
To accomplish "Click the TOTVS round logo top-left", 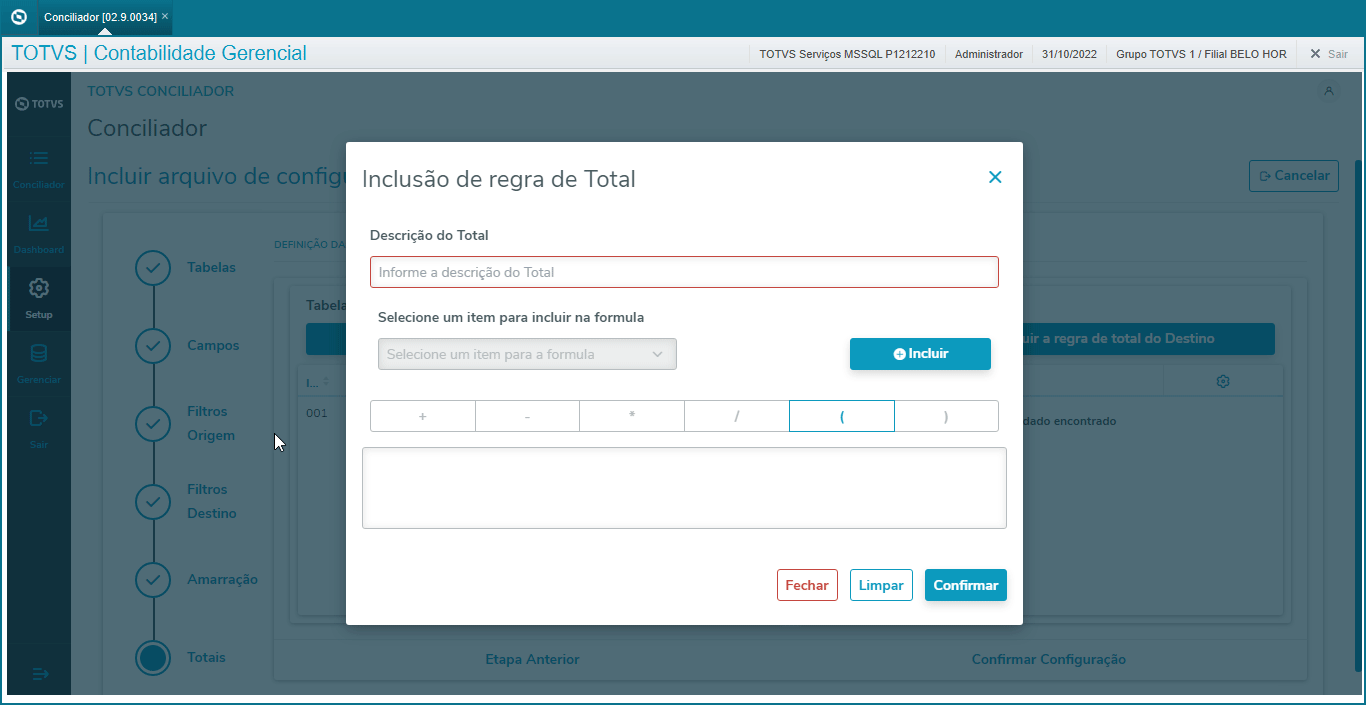I will 18,17.
